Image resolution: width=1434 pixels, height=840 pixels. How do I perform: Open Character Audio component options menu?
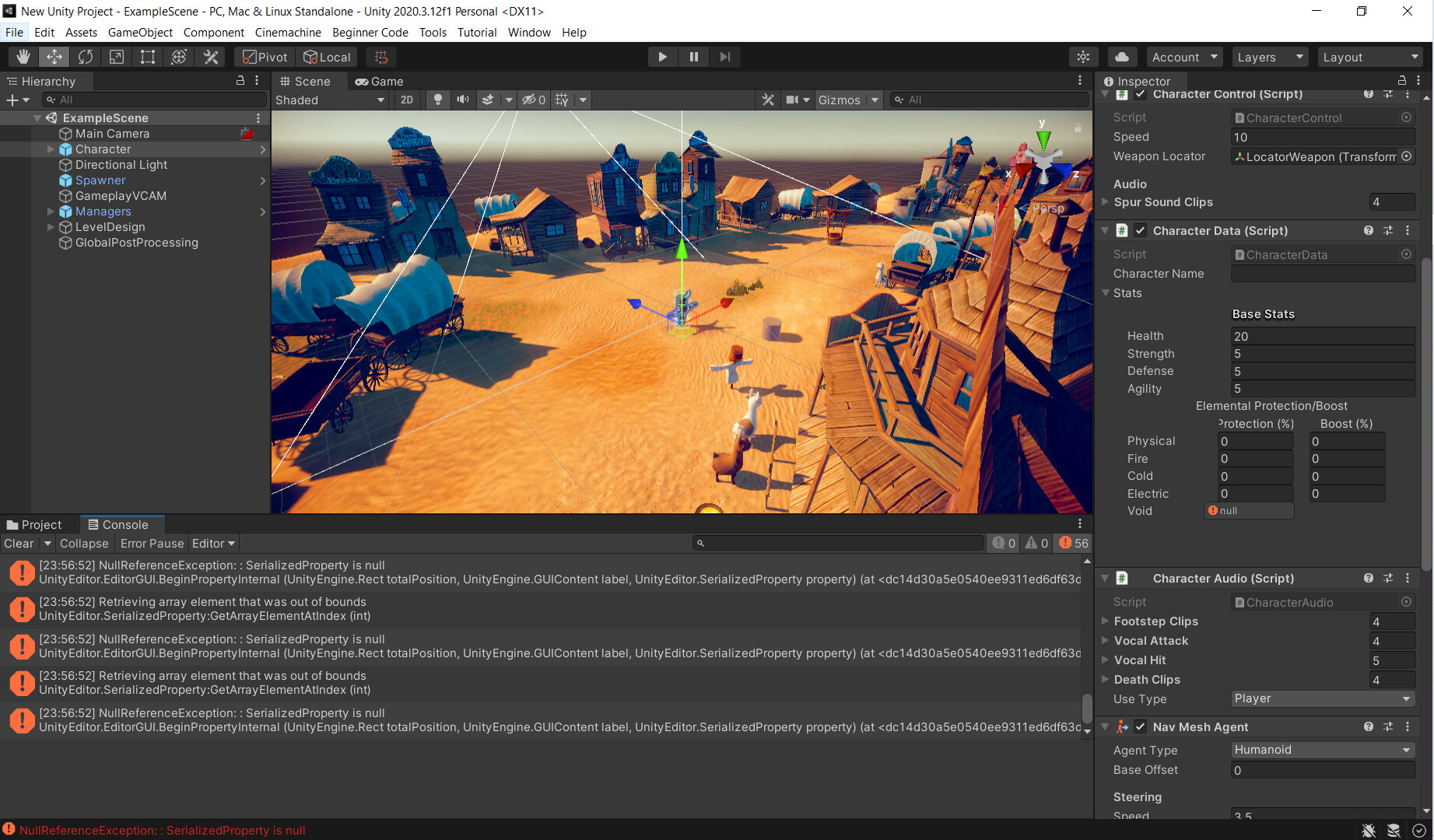[x=1408, y=578]
